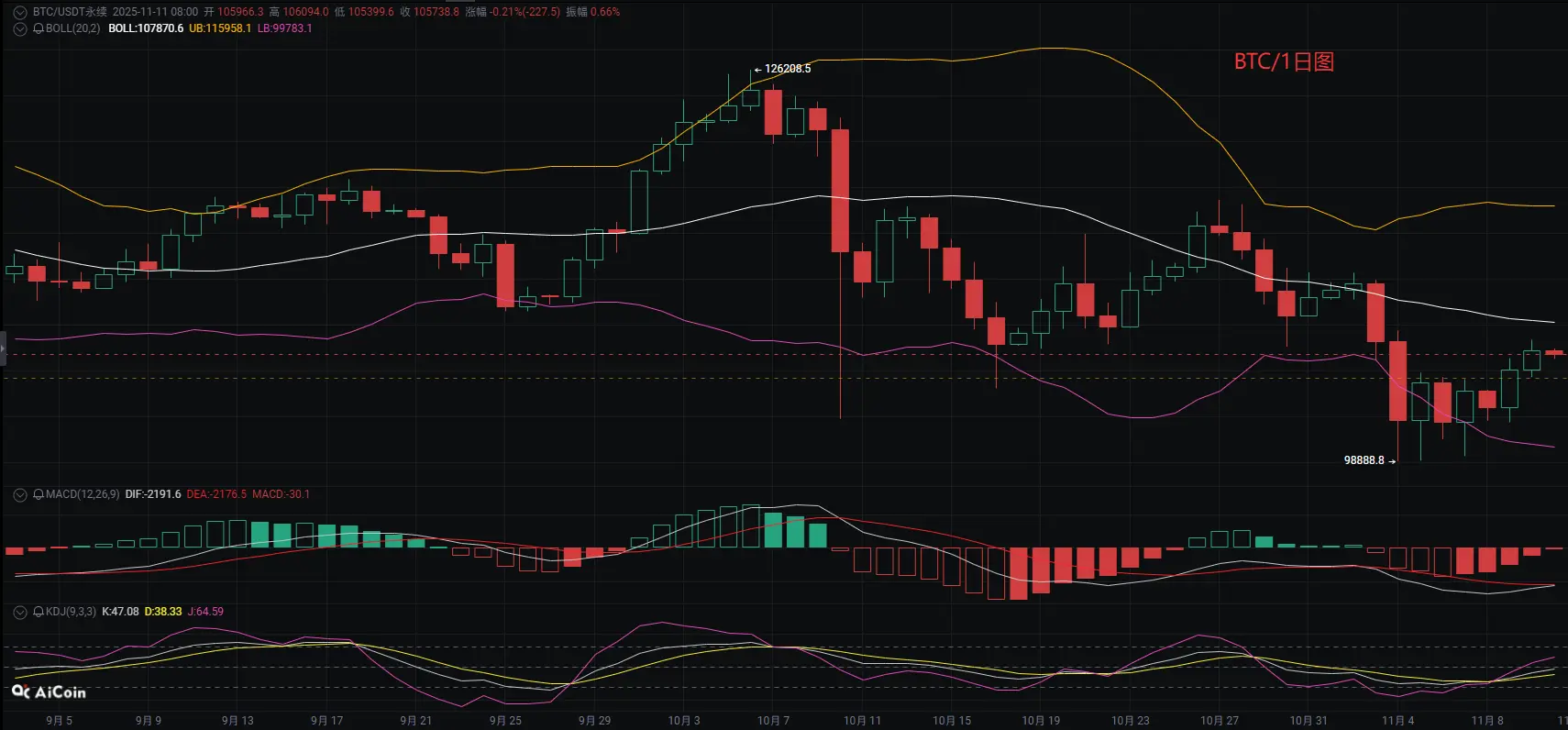Set alert with KDJ bell icon
This screenshot has height=730, width=1568.
39,612
